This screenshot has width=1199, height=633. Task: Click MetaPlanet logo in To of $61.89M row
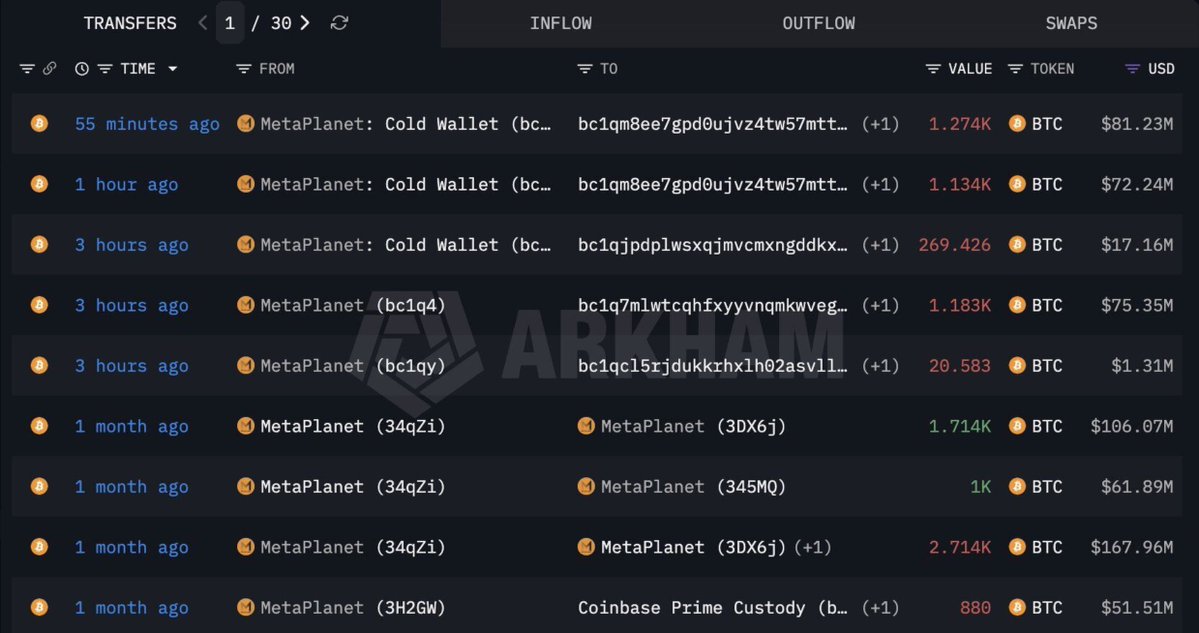(587, 486)
